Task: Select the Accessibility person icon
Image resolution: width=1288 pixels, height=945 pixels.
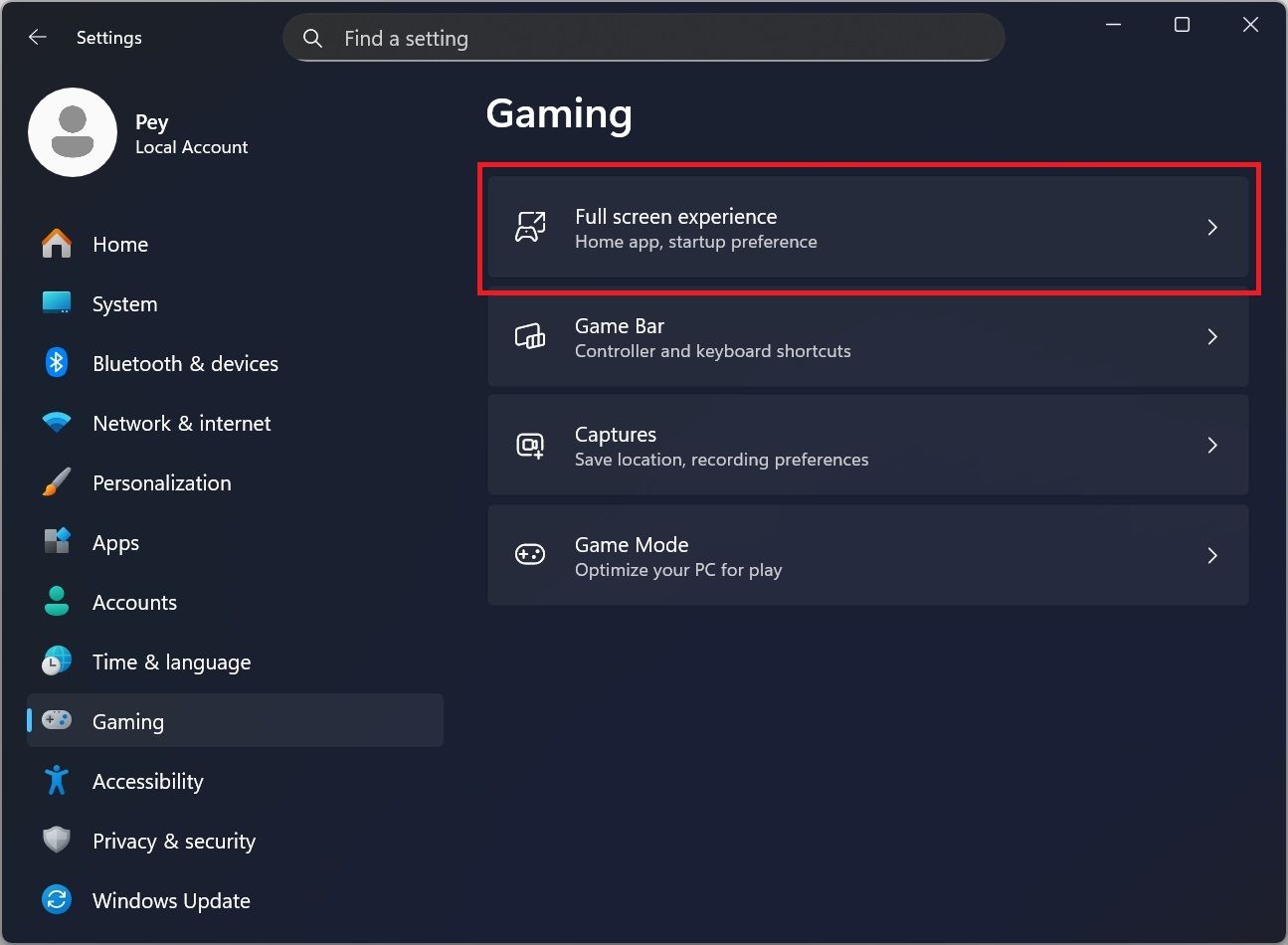Action: tap(56, 780)
